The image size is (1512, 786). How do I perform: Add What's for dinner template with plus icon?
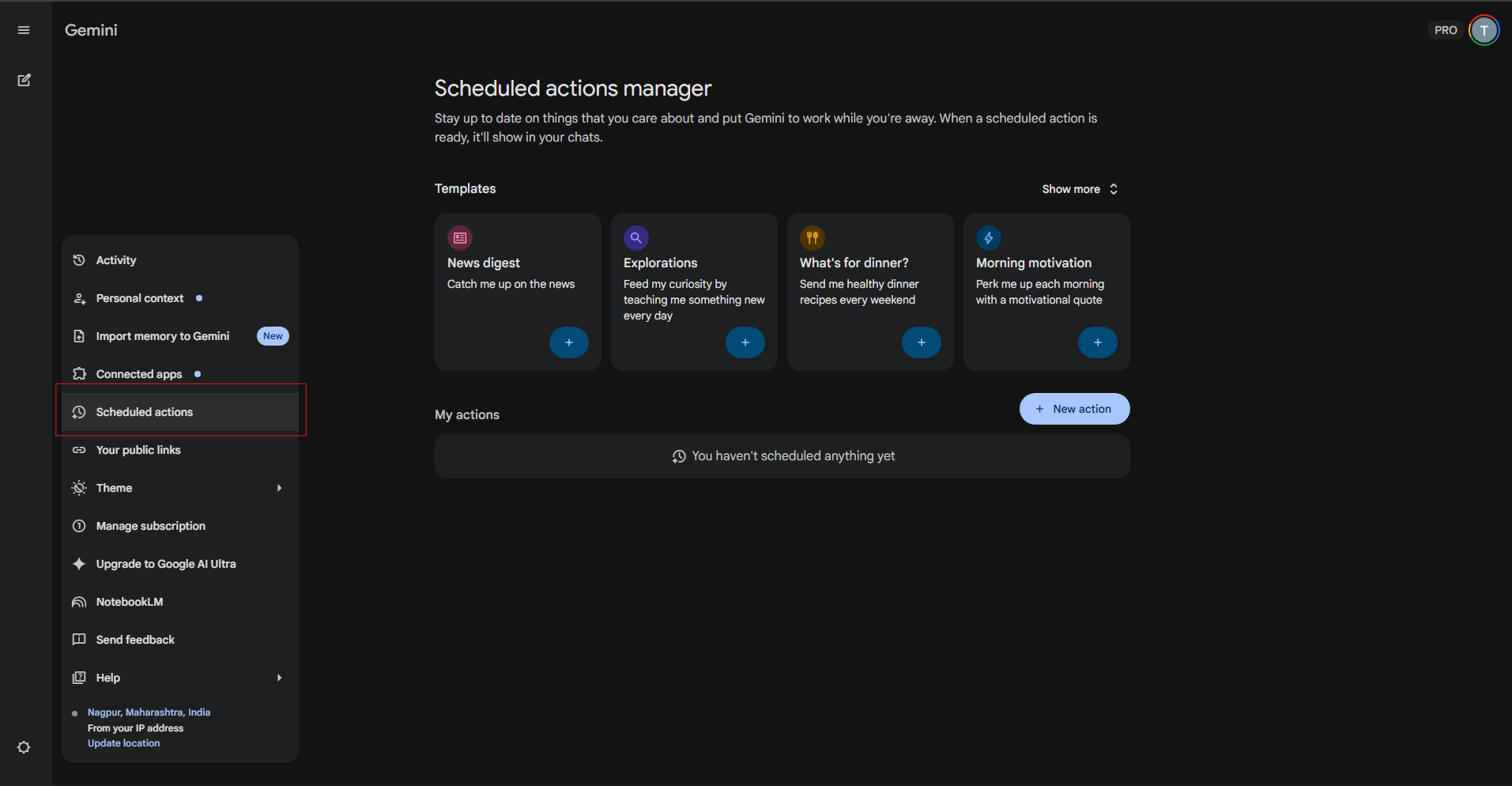922,342
